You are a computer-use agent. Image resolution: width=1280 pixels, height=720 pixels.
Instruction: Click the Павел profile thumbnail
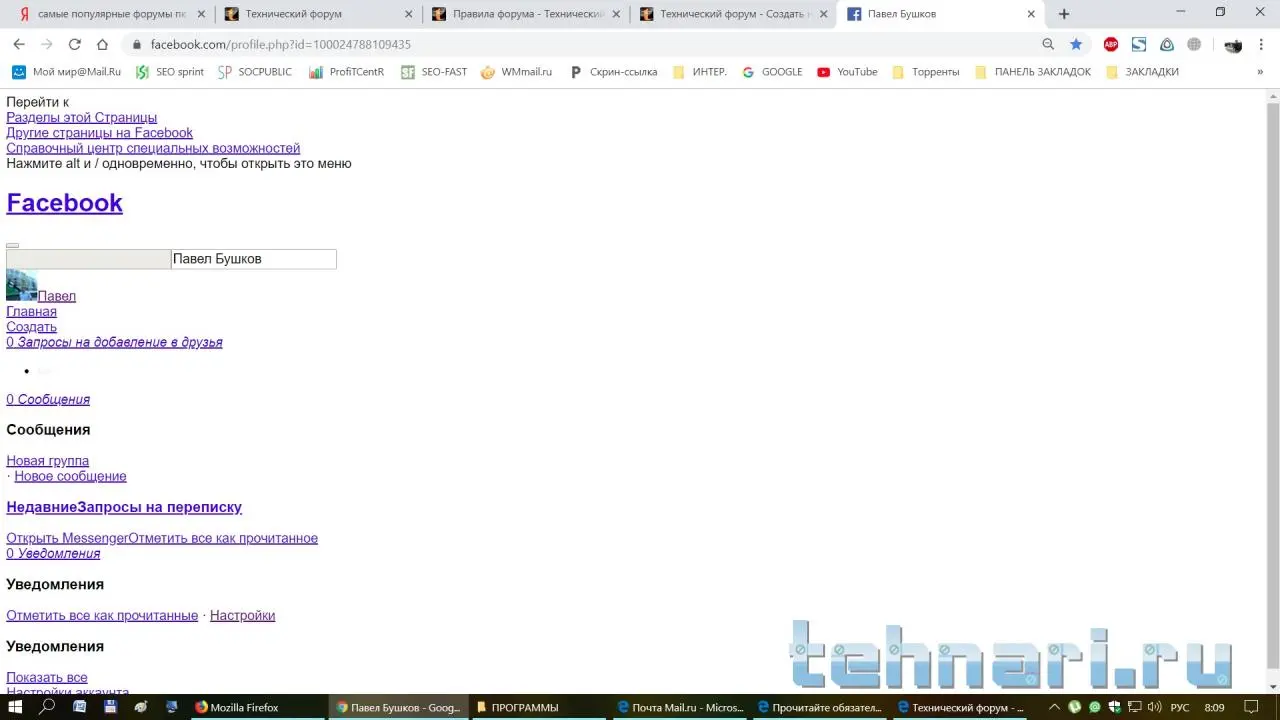point(21,285)
